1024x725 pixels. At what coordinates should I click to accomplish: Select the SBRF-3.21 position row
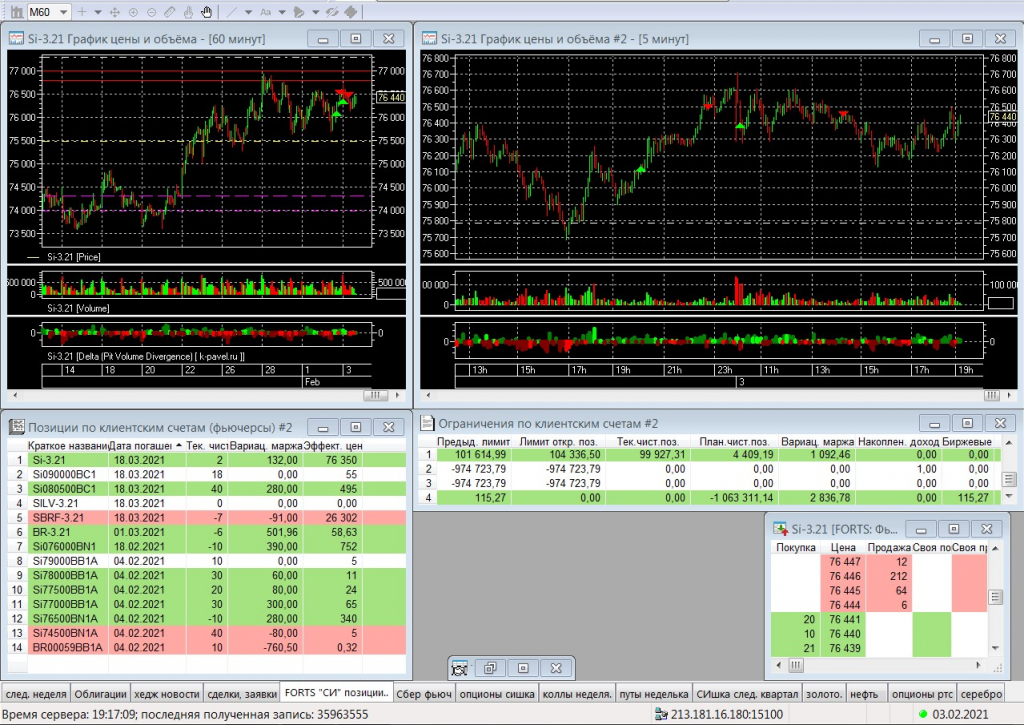point(206,517)
